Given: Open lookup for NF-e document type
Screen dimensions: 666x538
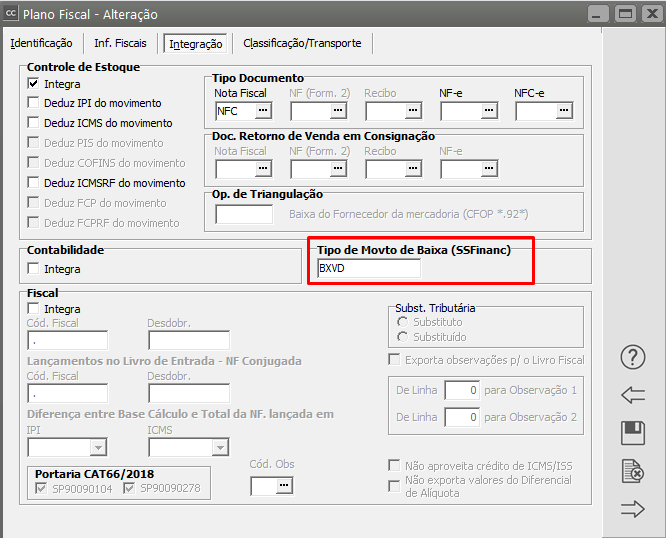Looking at the screenshot, I should pyautogui.click(x=488, y=110).
